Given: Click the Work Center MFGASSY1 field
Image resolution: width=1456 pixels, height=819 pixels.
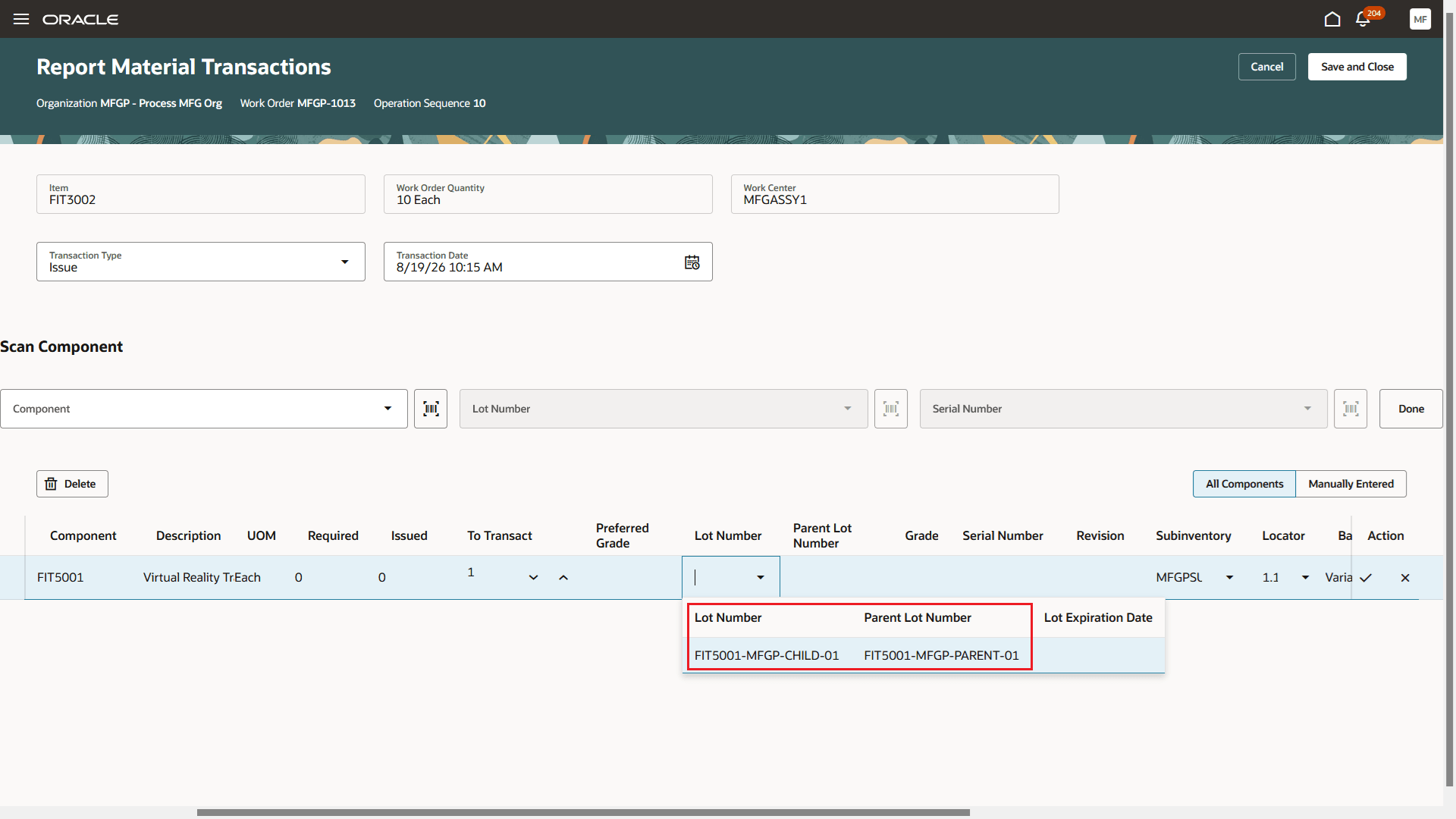Looking at the screenshot, I should 895,194.
